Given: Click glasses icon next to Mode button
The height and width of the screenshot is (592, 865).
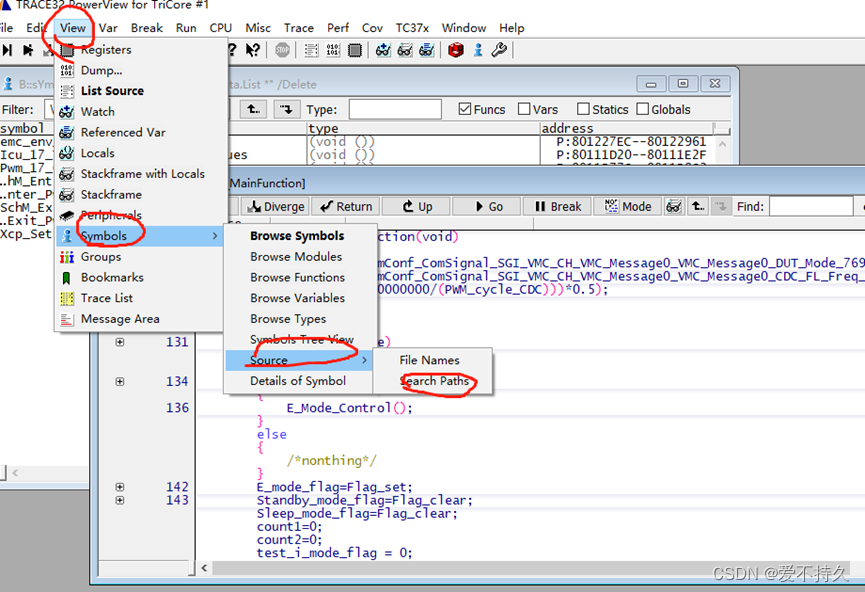Looking at the screenshot, I should tap(674, 207).
